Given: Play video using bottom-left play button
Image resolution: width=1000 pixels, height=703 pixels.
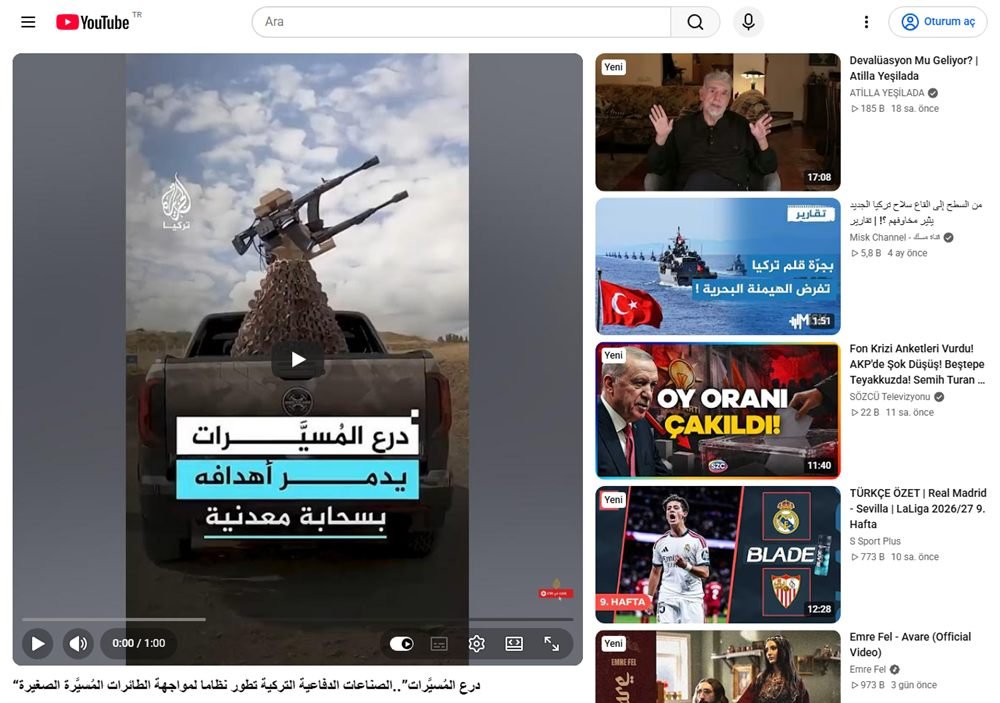Looking at the screenshot, I should click(38, 643).
